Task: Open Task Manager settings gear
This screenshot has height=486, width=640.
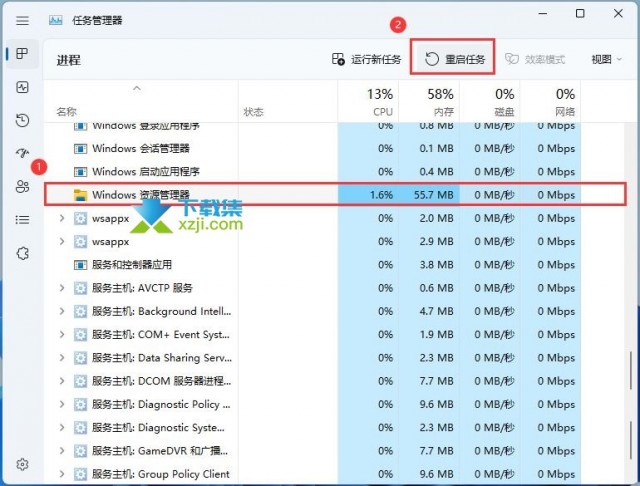Action: pos(22,464)
